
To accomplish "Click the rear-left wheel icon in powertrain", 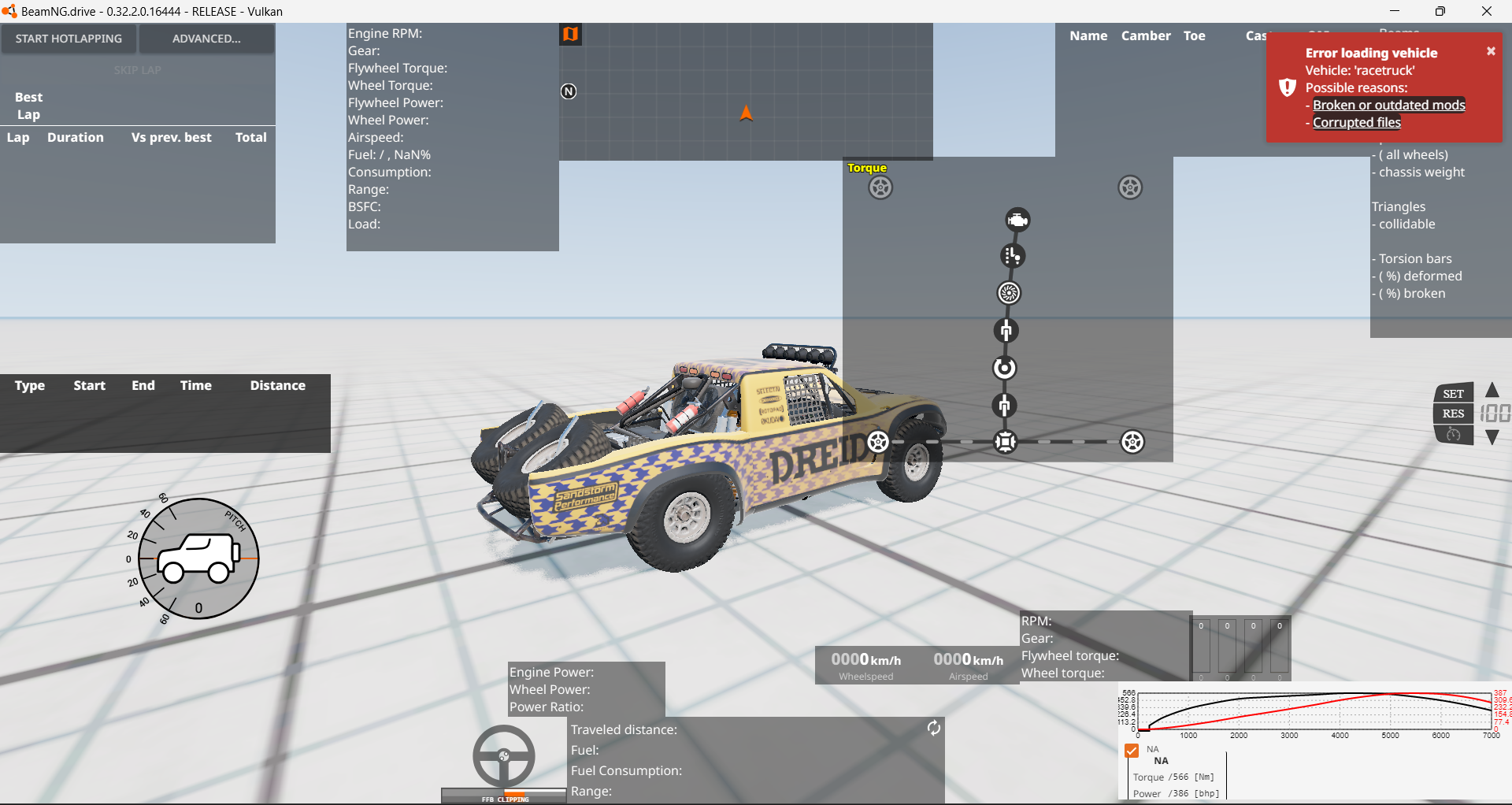I will pos(878,442).
